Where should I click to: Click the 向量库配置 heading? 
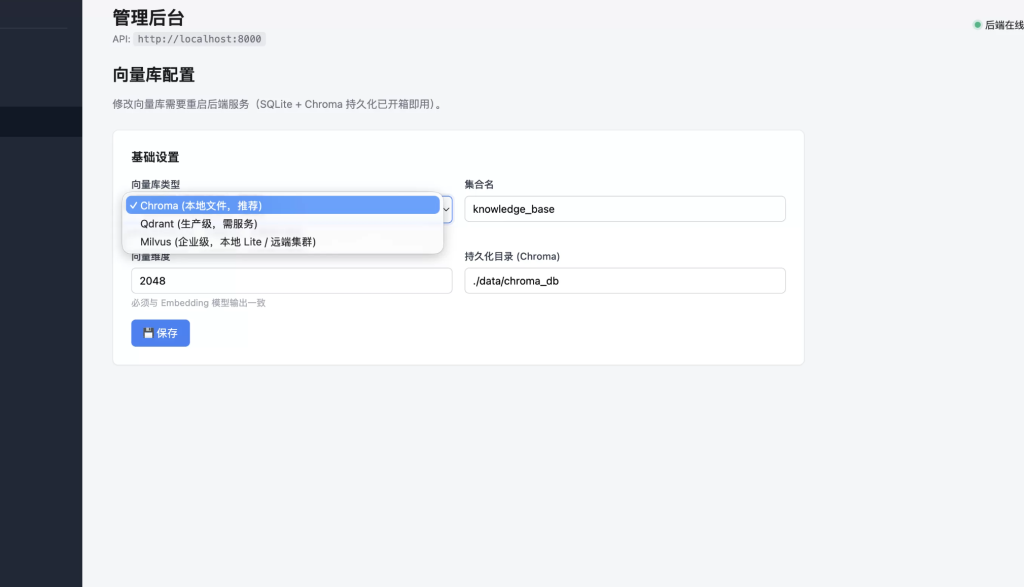pos(153,75)
